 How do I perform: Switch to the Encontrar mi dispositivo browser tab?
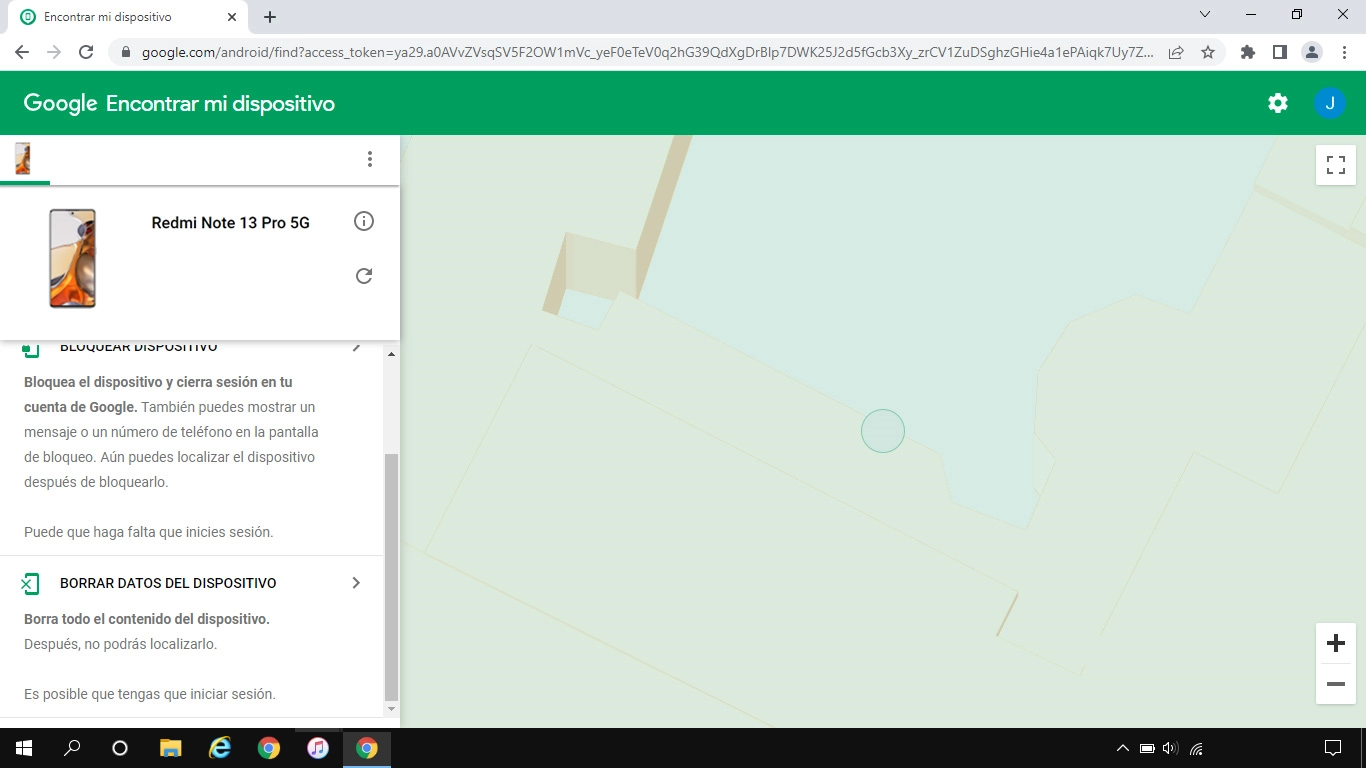point(120,16)
